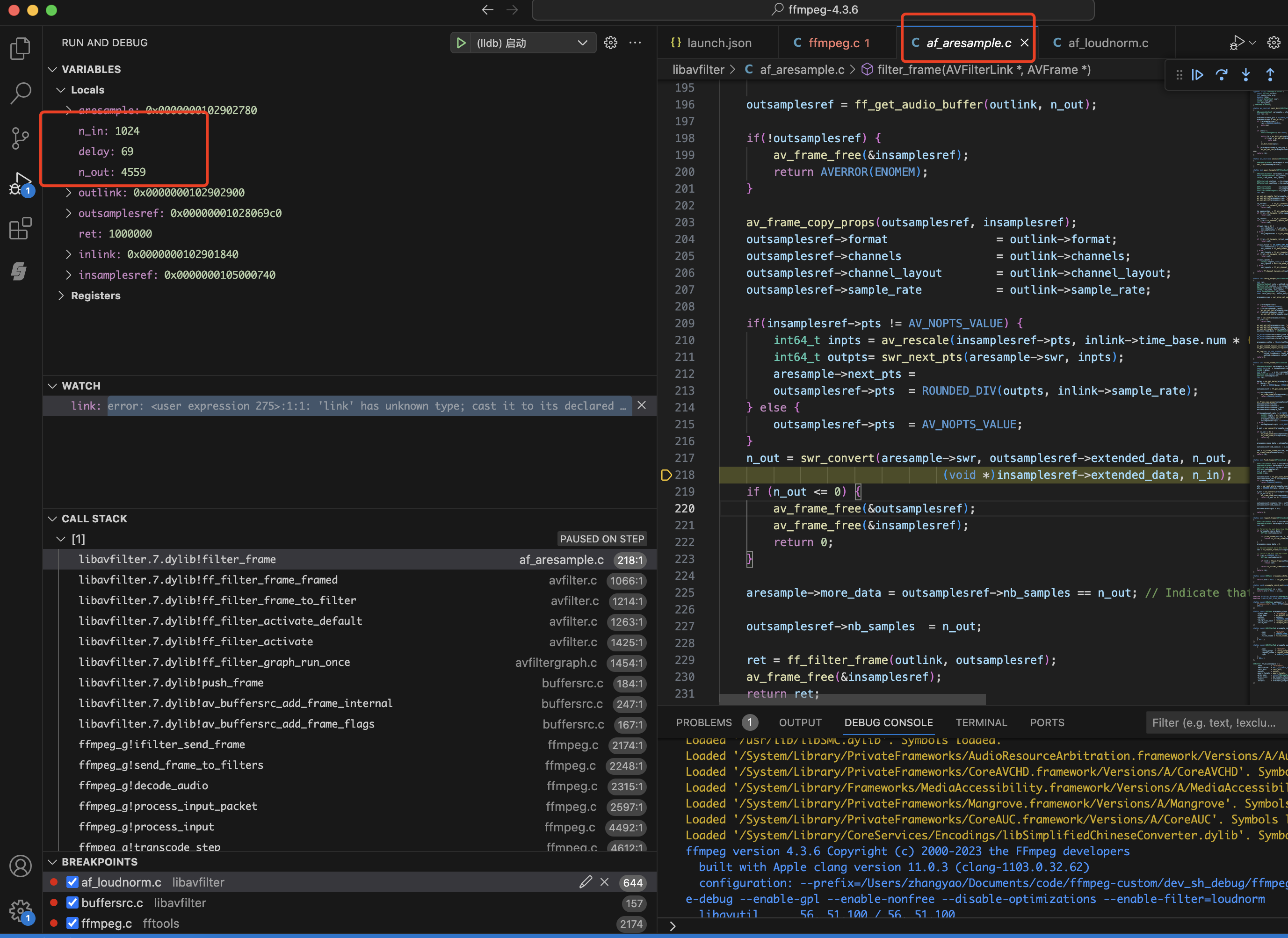Open the Explorer view in activity bar
Viewport: 1288px width, 938px height.
click(x=21, y=48)
